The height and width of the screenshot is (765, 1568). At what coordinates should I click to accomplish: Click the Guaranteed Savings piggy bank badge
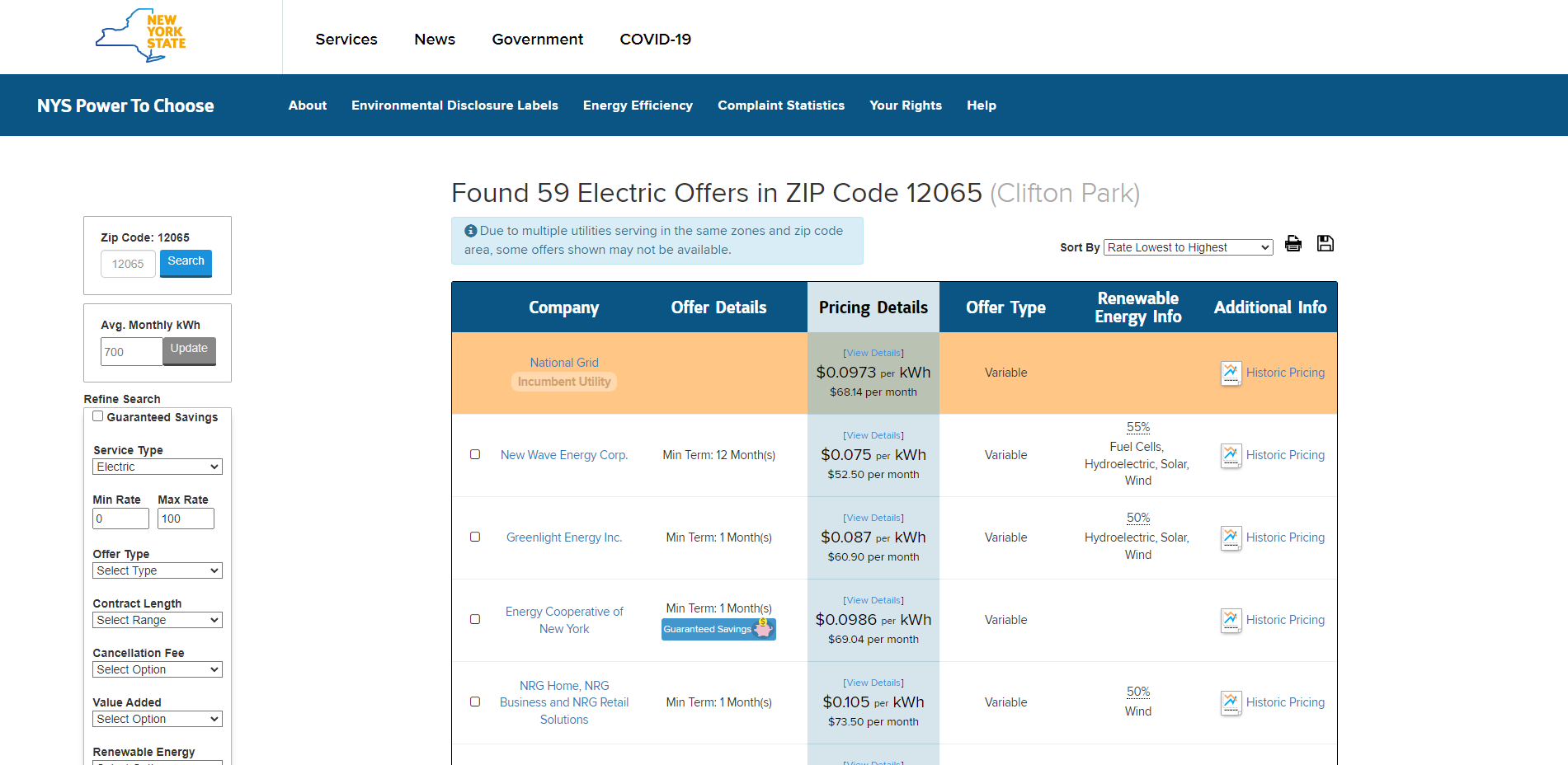pyautogui.click(x=718, y=629)
